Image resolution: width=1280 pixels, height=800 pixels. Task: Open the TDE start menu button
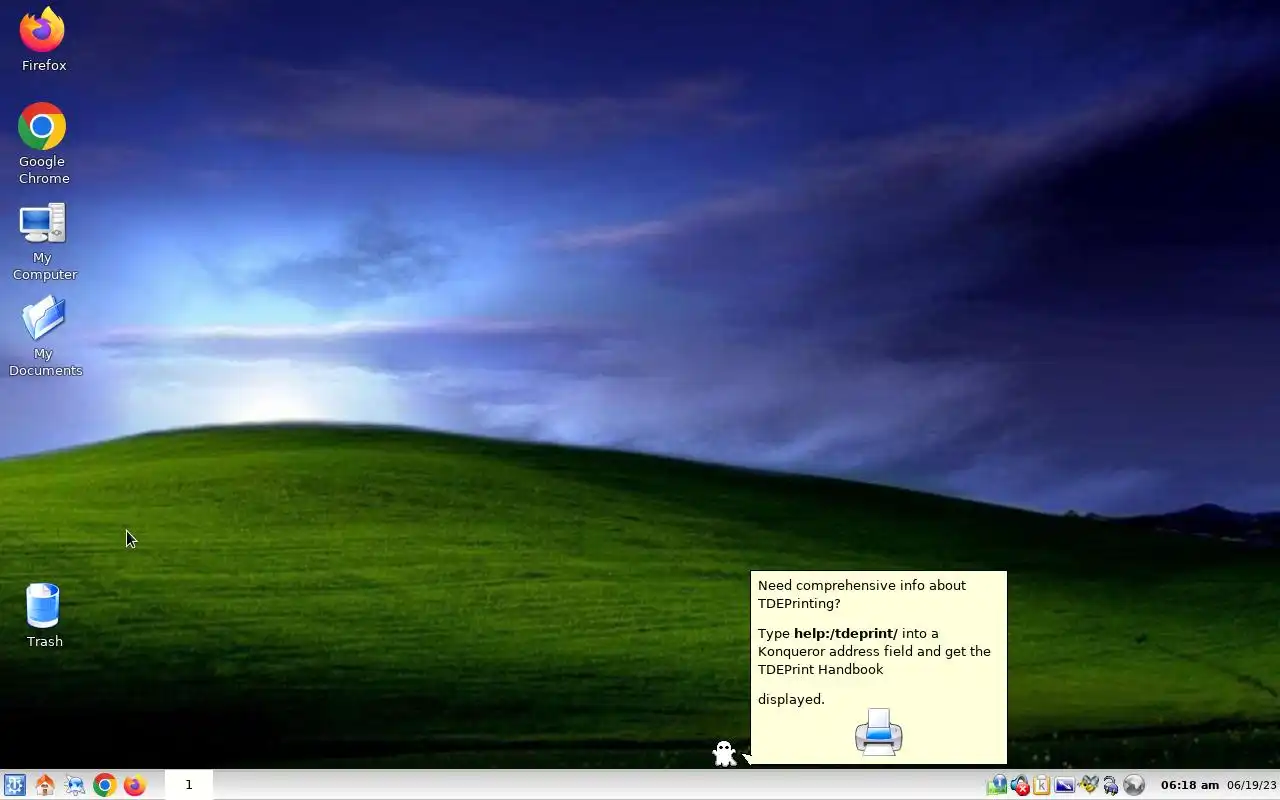pyautogui.click(x=14, y=785)
